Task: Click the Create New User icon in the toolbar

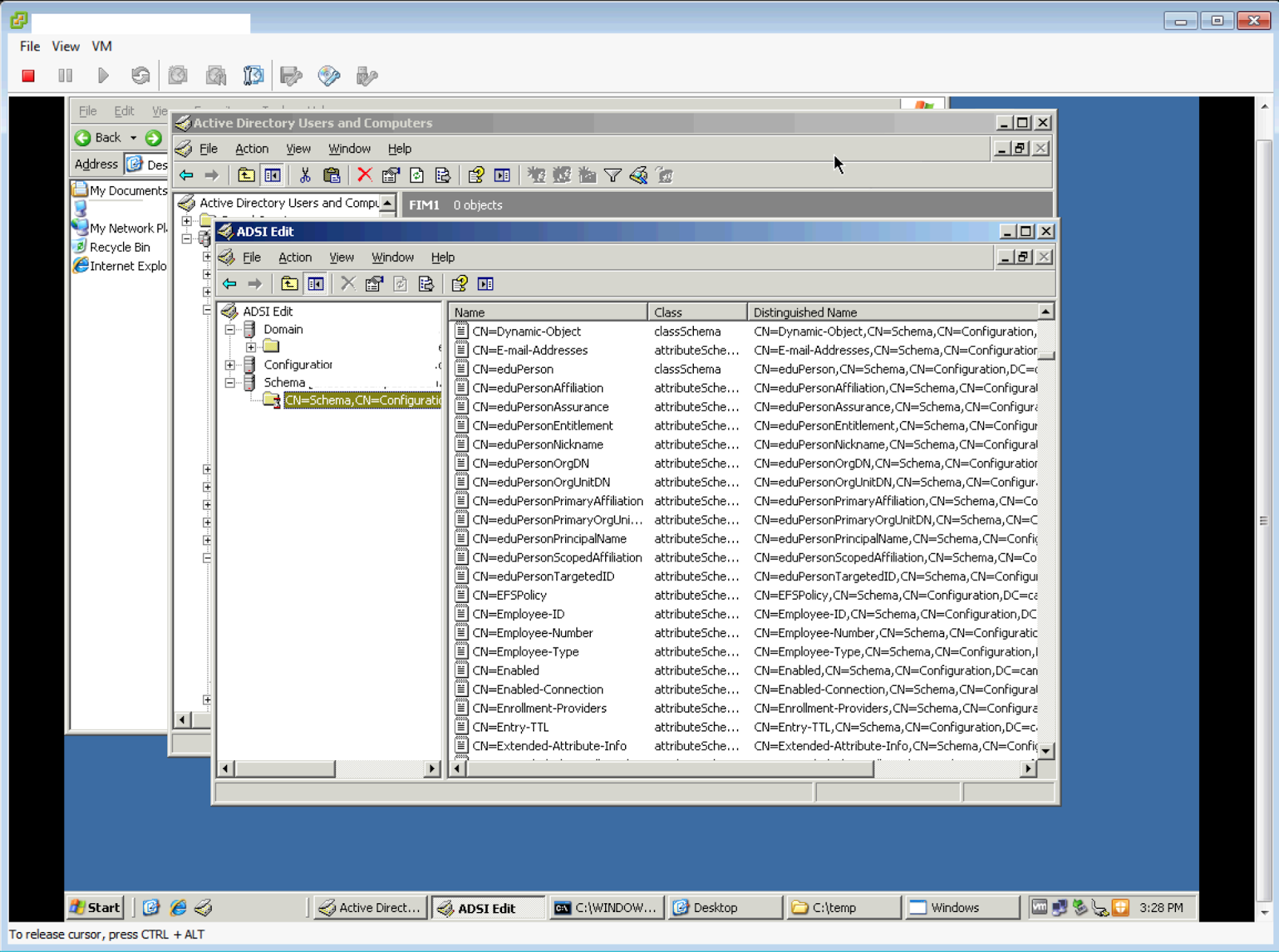Action: click(x=536, y=175)
